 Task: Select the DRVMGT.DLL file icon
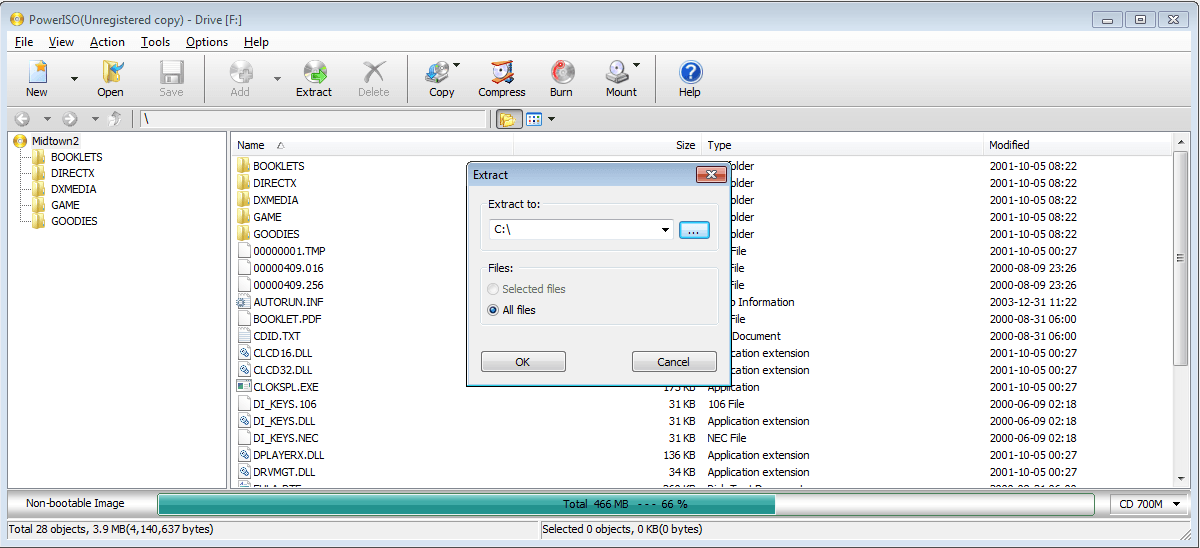pos(244,472)
